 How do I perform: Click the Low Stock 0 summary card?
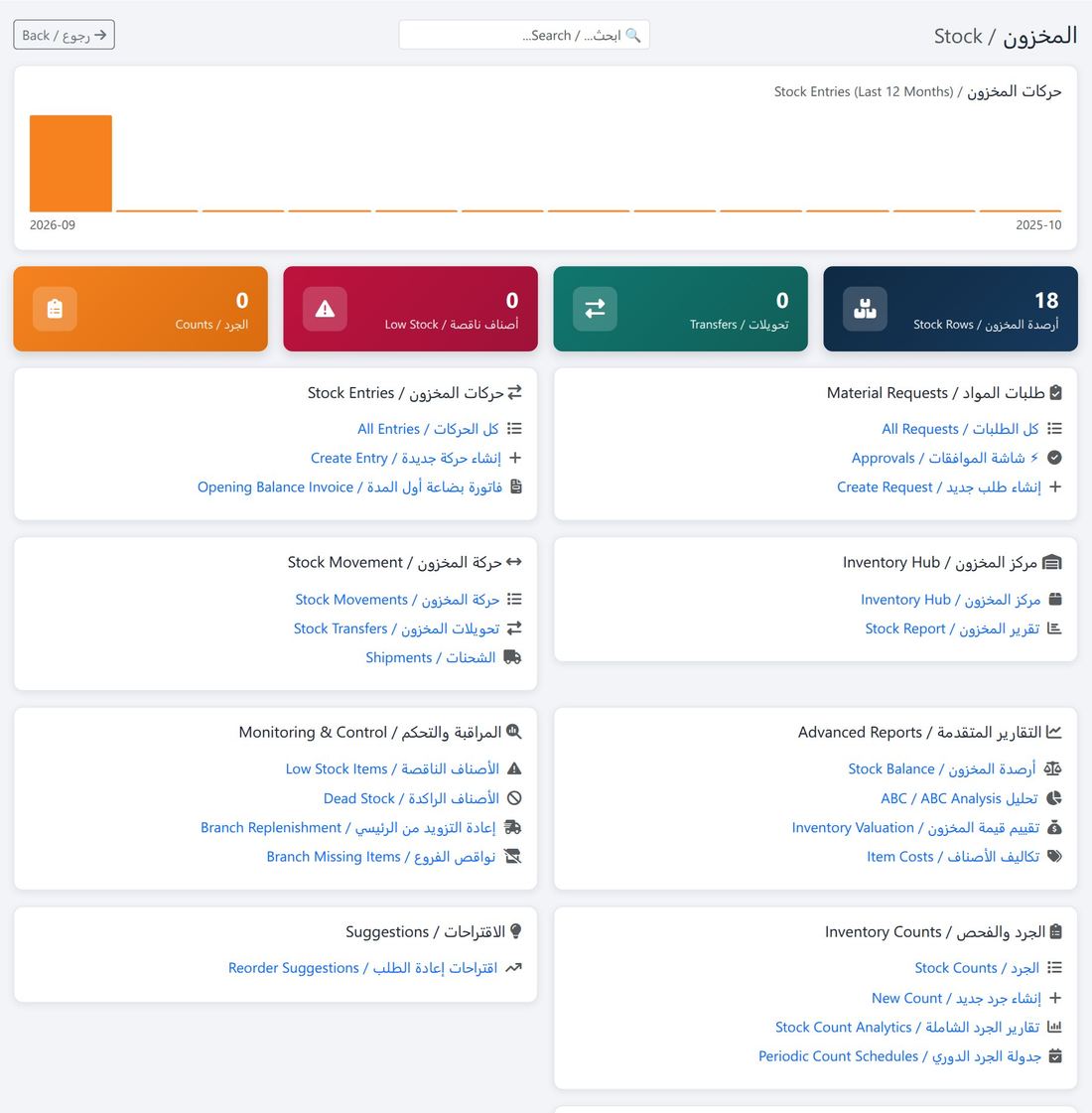tap(410, 309)
